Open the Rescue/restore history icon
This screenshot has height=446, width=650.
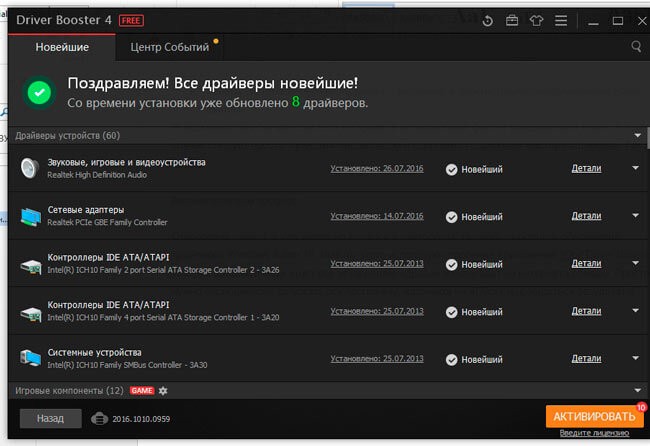coord(487,20)
